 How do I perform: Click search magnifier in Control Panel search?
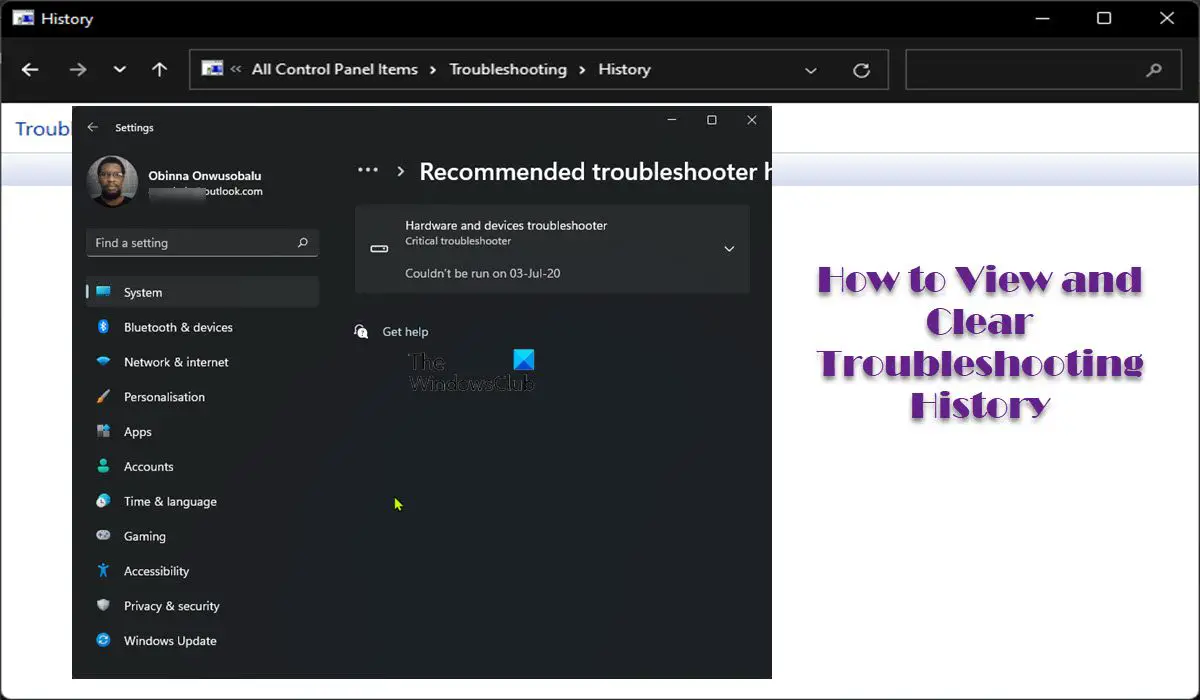click(1154, 70)
